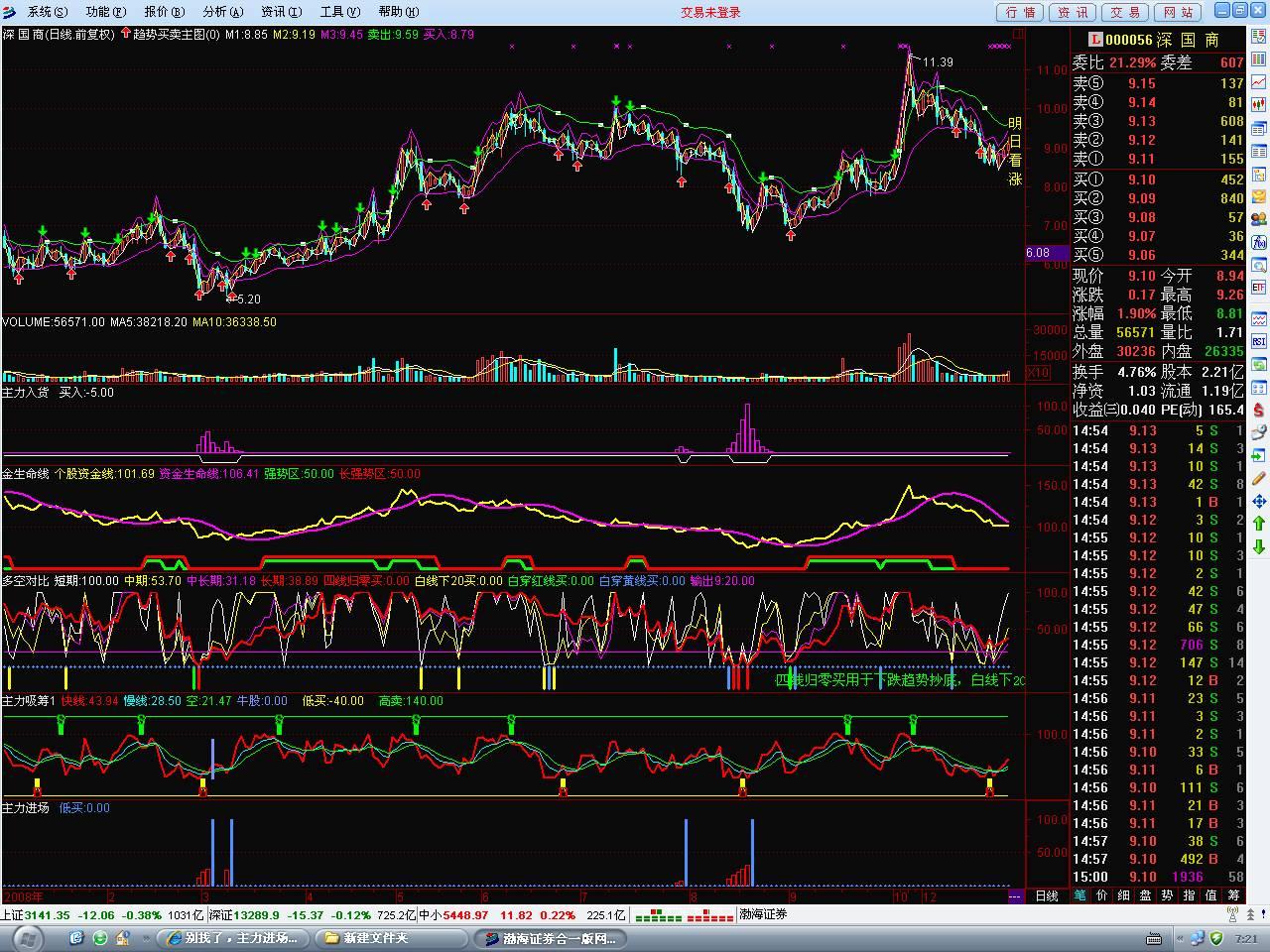Image resolution: width=1270 pixels, height=952 pixels.
Task: Click the ETF icon in right sidebar
Action: click(1259, 287)
